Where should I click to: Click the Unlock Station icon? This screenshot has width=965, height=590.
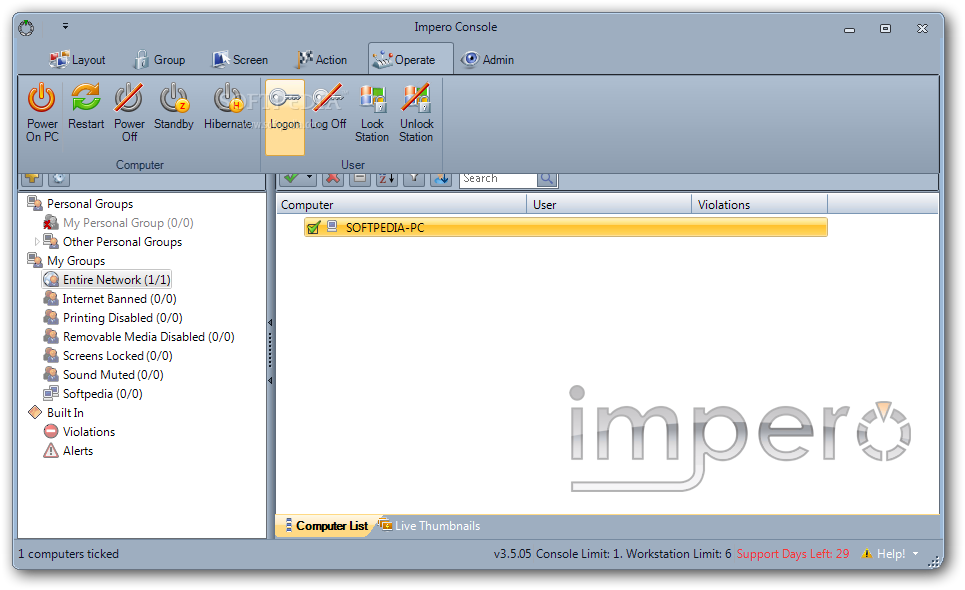417,98
